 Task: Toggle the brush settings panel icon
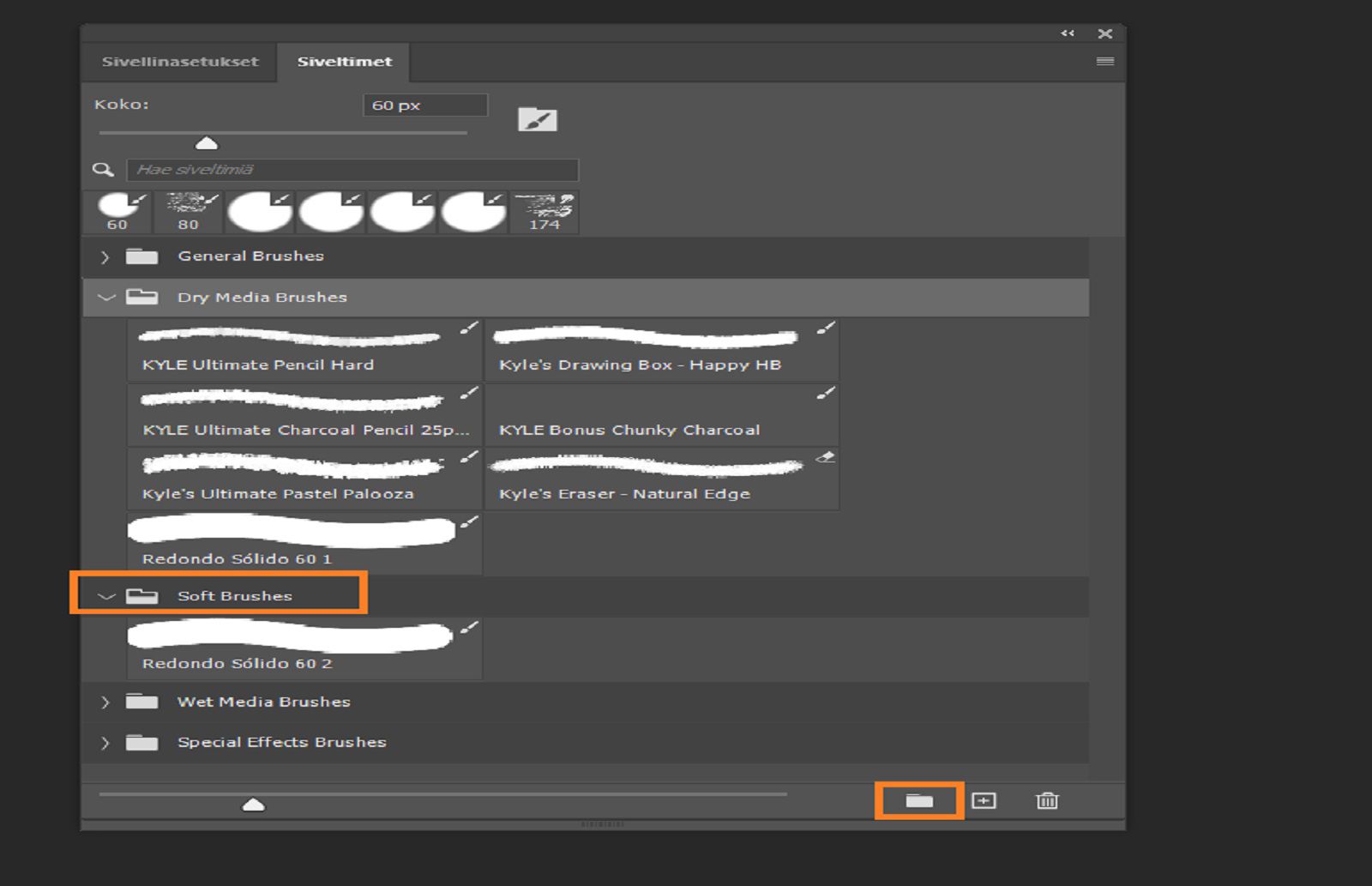coord(538,120)
